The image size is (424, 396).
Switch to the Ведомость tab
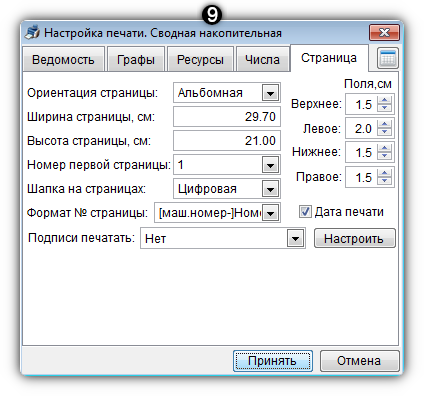pos(63,60)
